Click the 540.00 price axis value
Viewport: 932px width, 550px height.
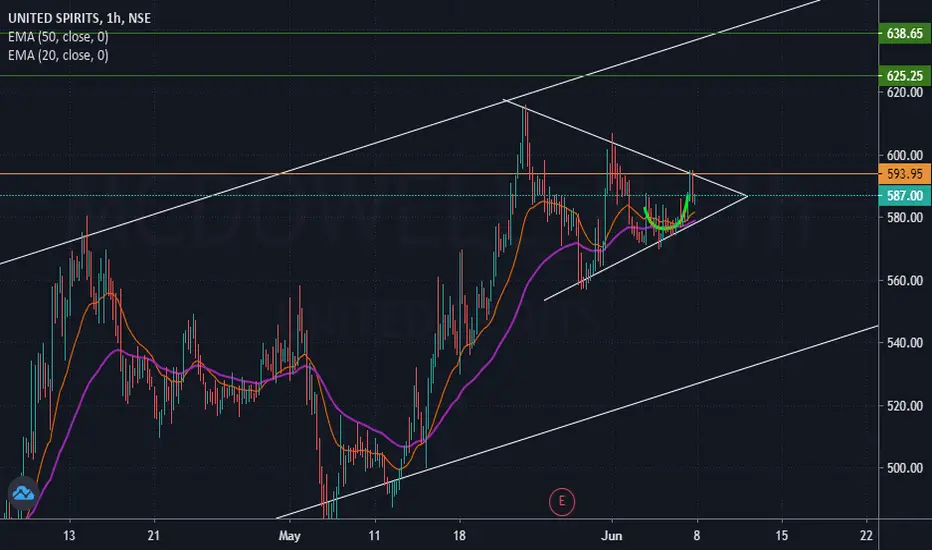905,342
